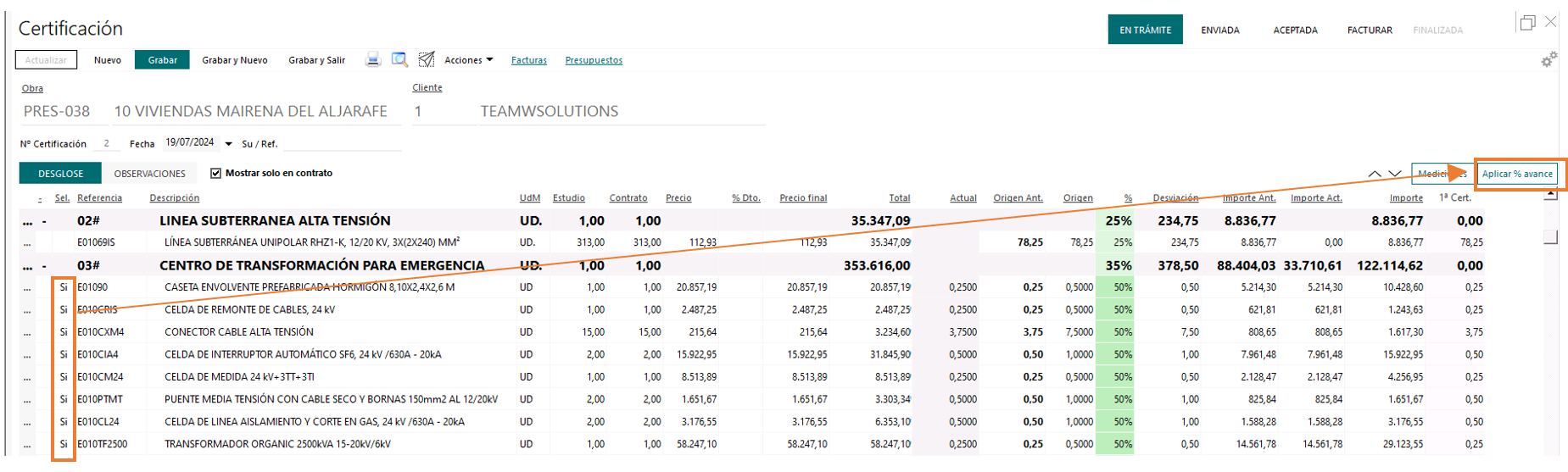Click the Actualizar button
The height and width of the screenshot is (472, 1568).
pos(46,60)
